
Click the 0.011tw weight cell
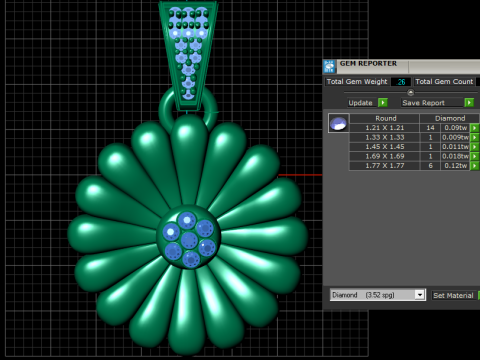tap(455, 147)
